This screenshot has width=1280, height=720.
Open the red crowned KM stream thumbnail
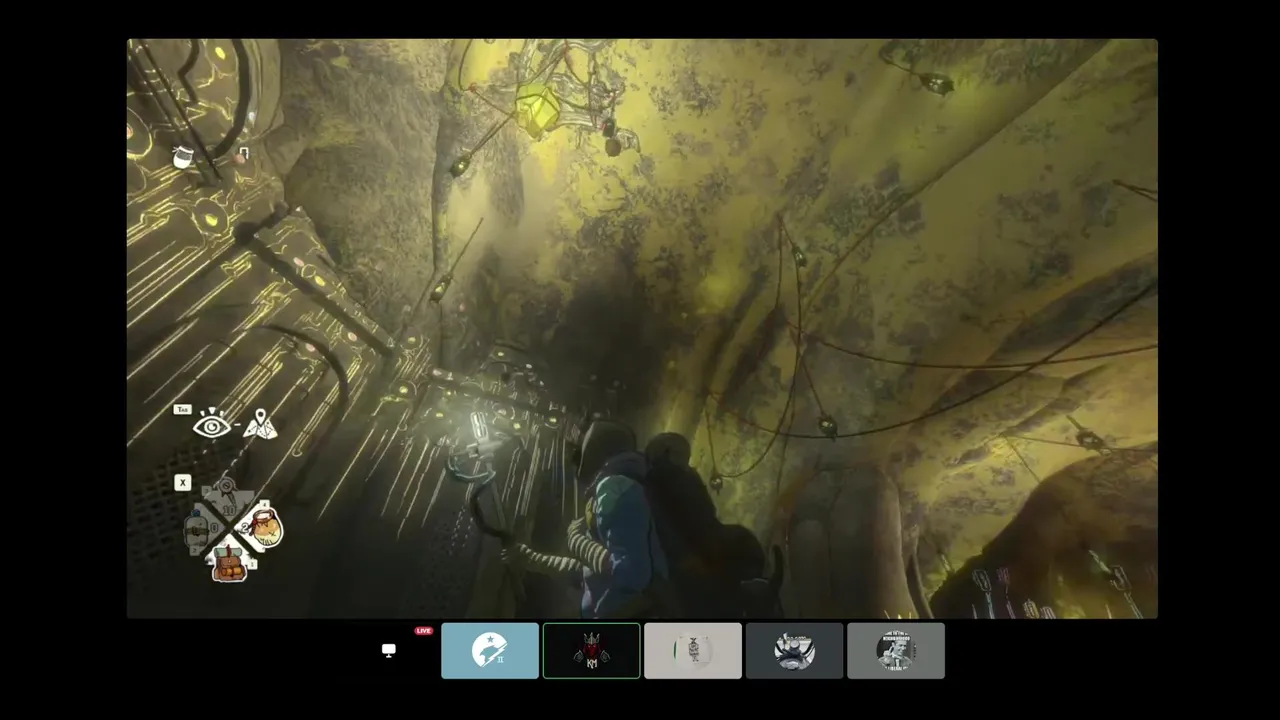click(591, 651)
